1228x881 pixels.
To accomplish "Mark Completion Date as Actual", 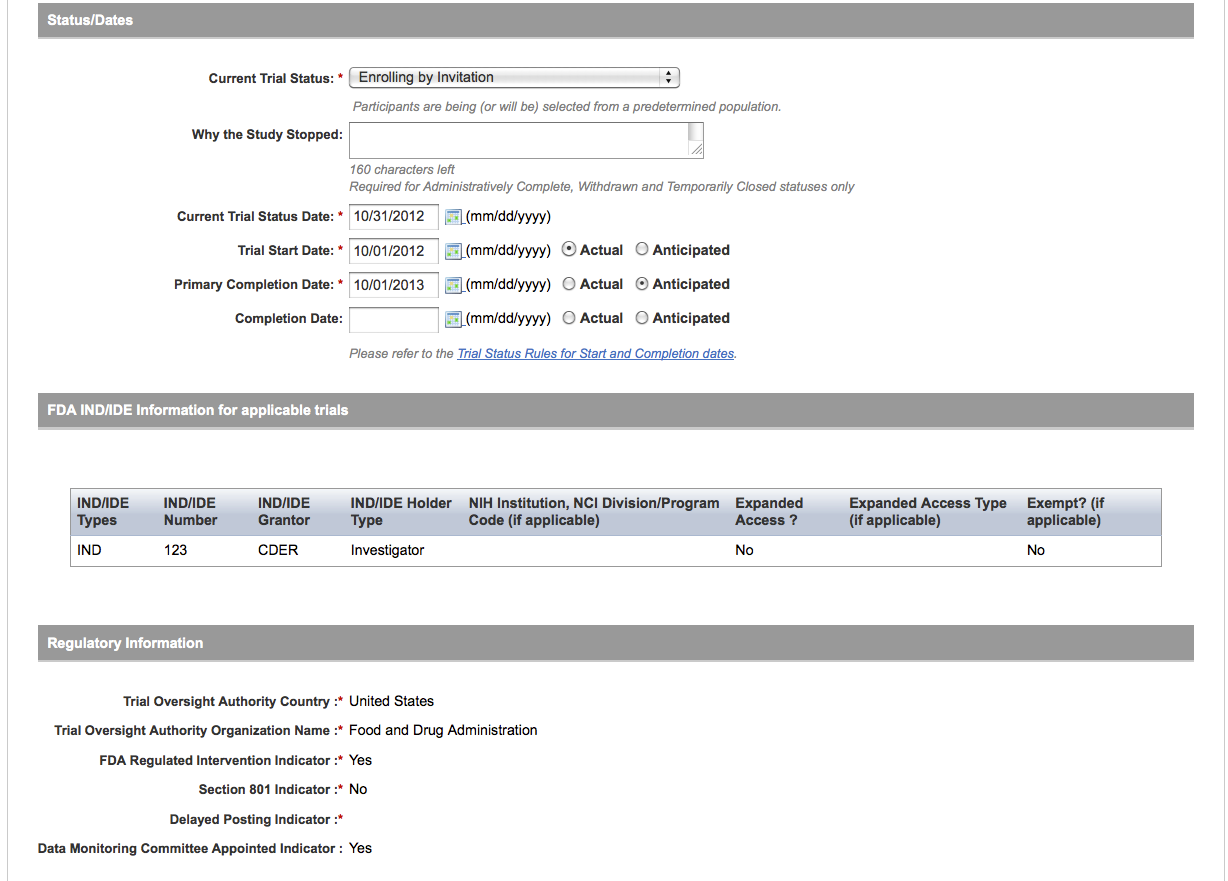I will click(569, 318).
